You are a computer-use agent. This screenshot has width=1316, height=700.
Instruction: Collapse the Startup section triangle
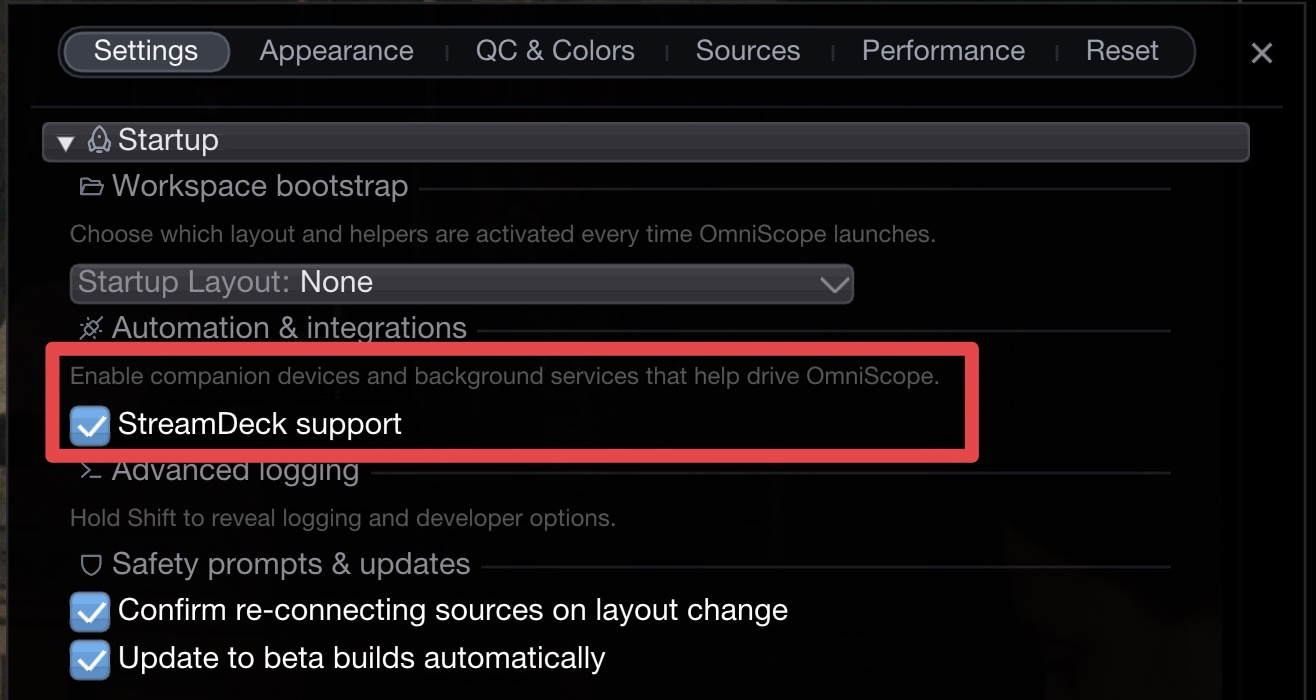(66, 142)
